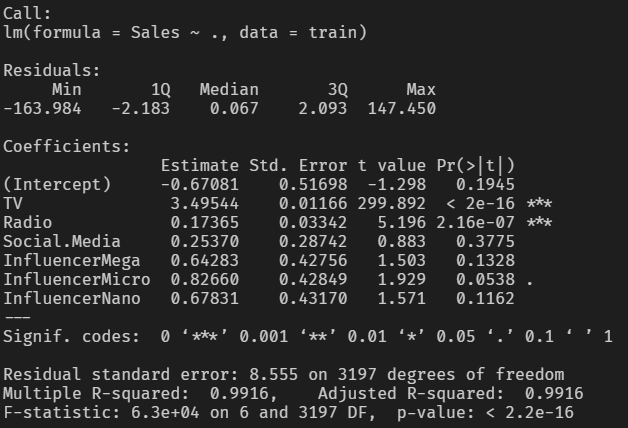Click the Social.Media row label

click(62, 241)
